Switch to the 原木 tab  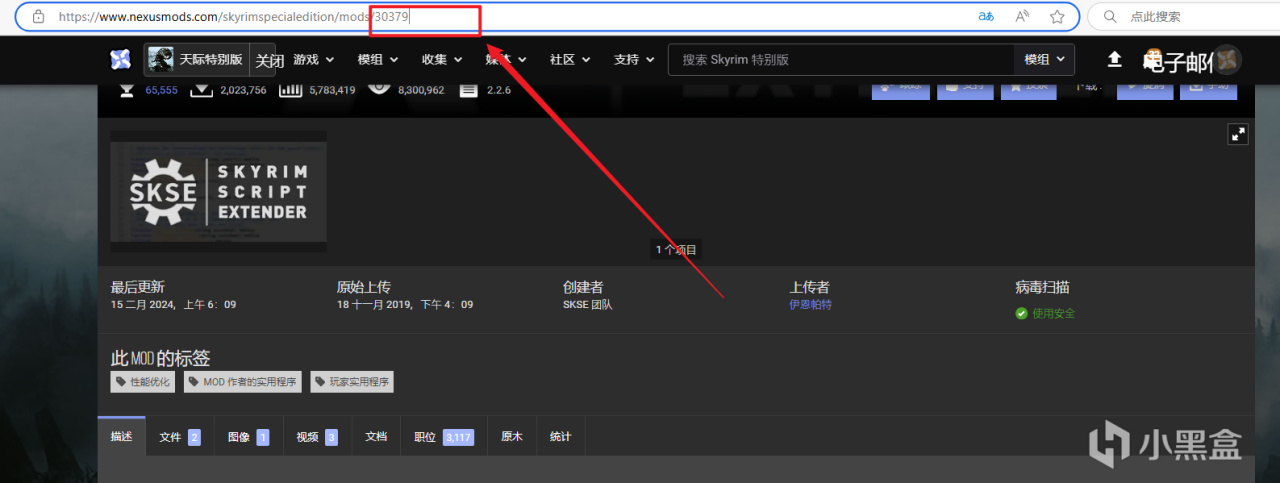click(x=511, y=437)
